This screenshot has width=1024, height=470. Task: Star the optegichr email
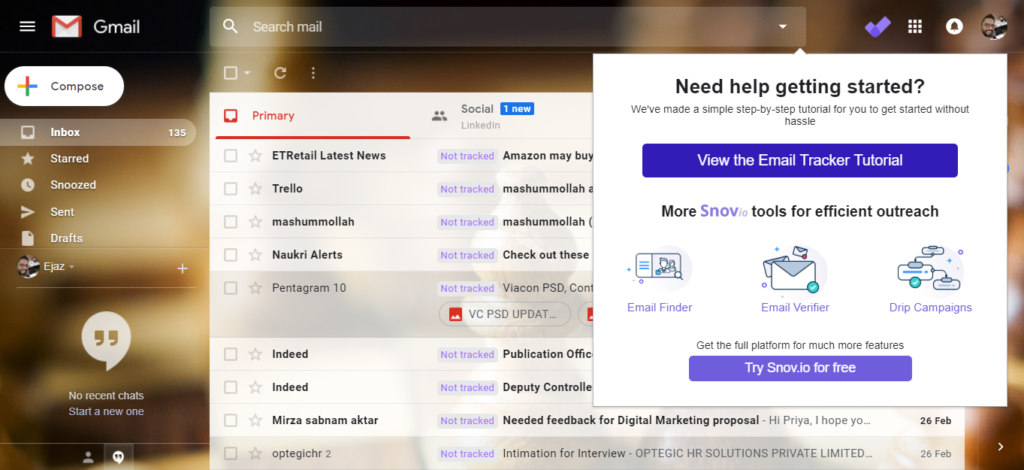pos(255,454)
